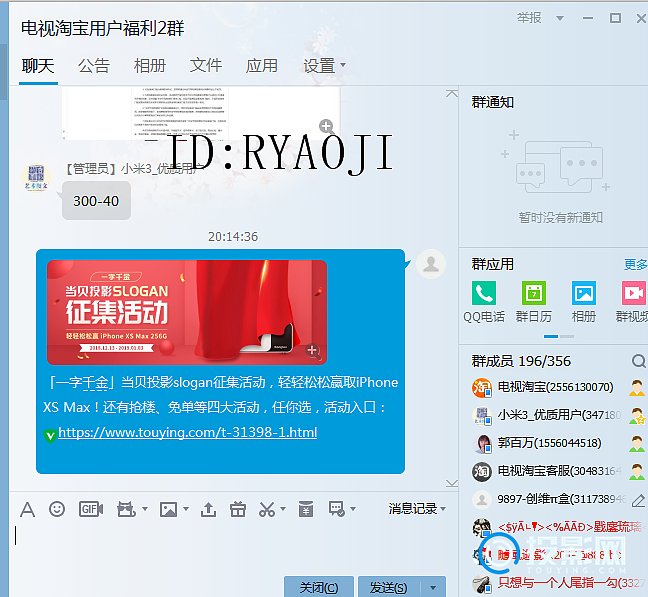Click the edit pencil beside 9897-创维π盒

pyautogui.click(x=638, y=500)
